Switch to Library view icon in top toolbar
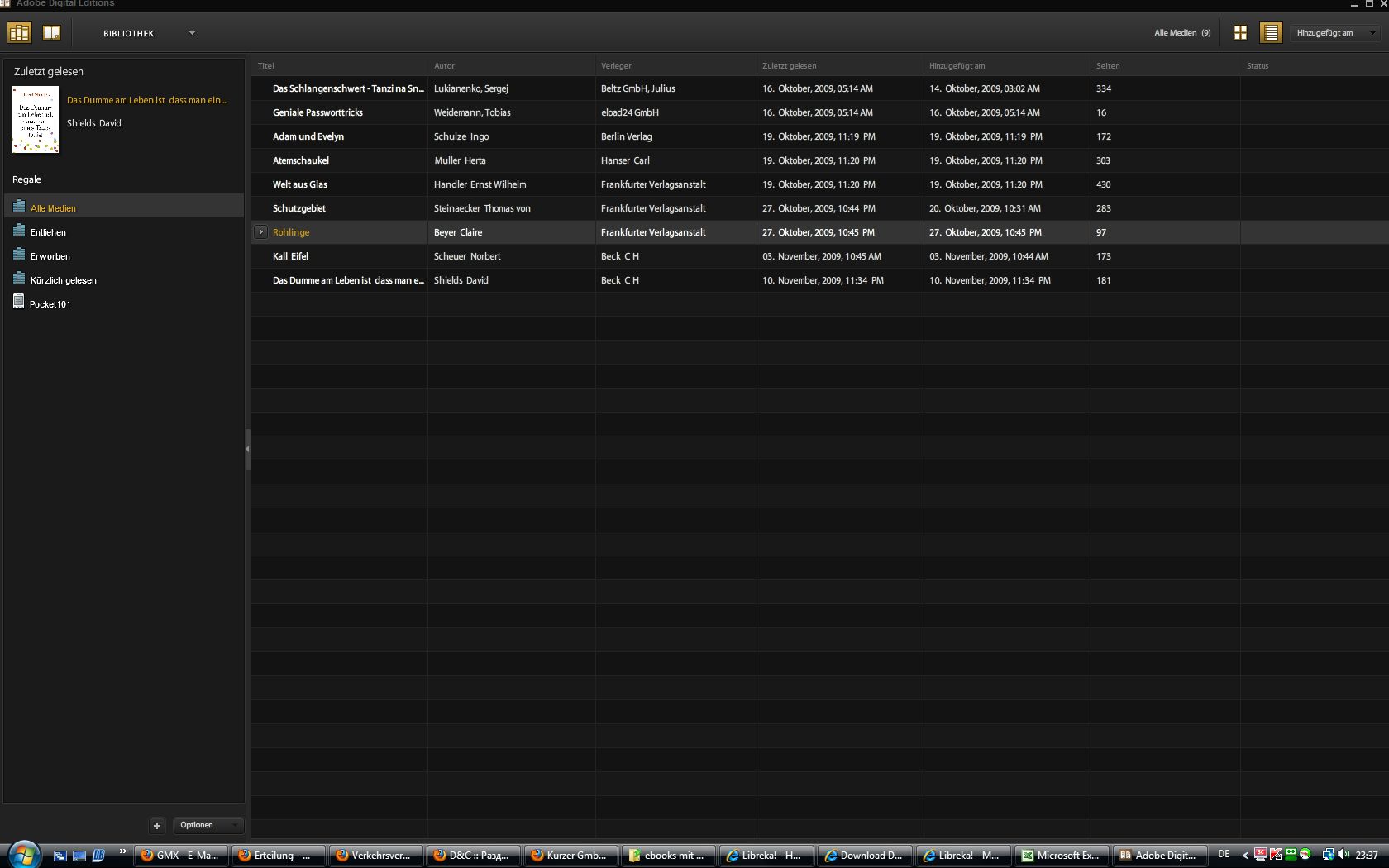Viewport: 1389px width, 868px height. [x=19, y=33]
